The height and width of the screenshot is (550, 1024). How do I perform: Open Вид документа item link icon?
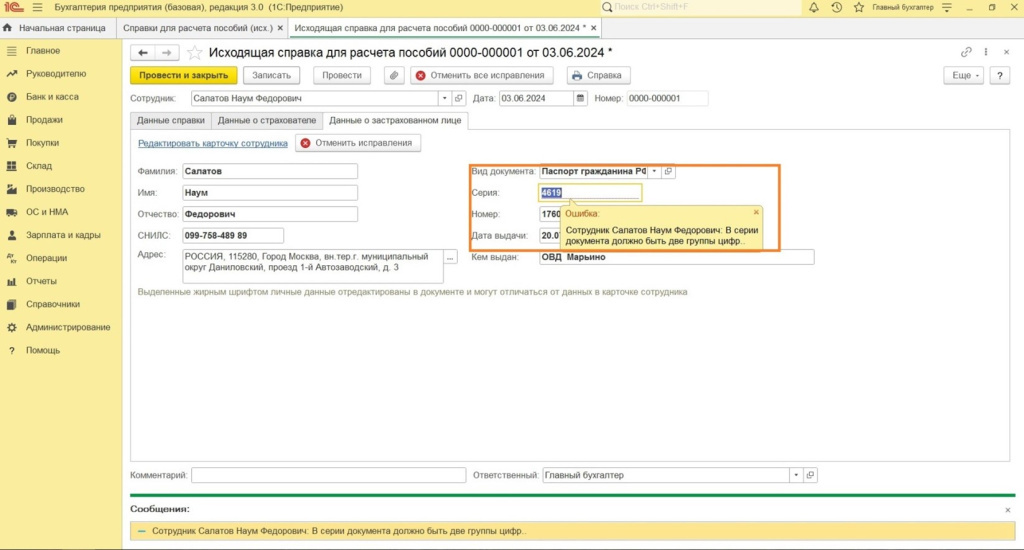point(667,171)
